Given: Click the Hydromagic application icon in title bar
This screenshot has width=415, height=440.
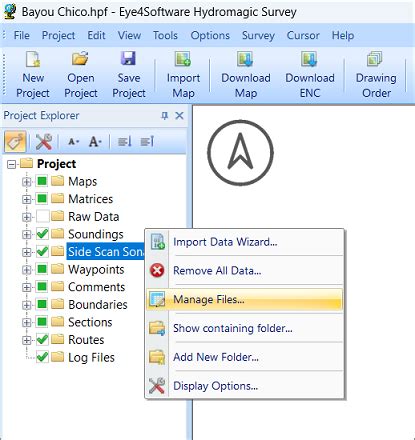Looking at the screenshot, I should point(10,11).
